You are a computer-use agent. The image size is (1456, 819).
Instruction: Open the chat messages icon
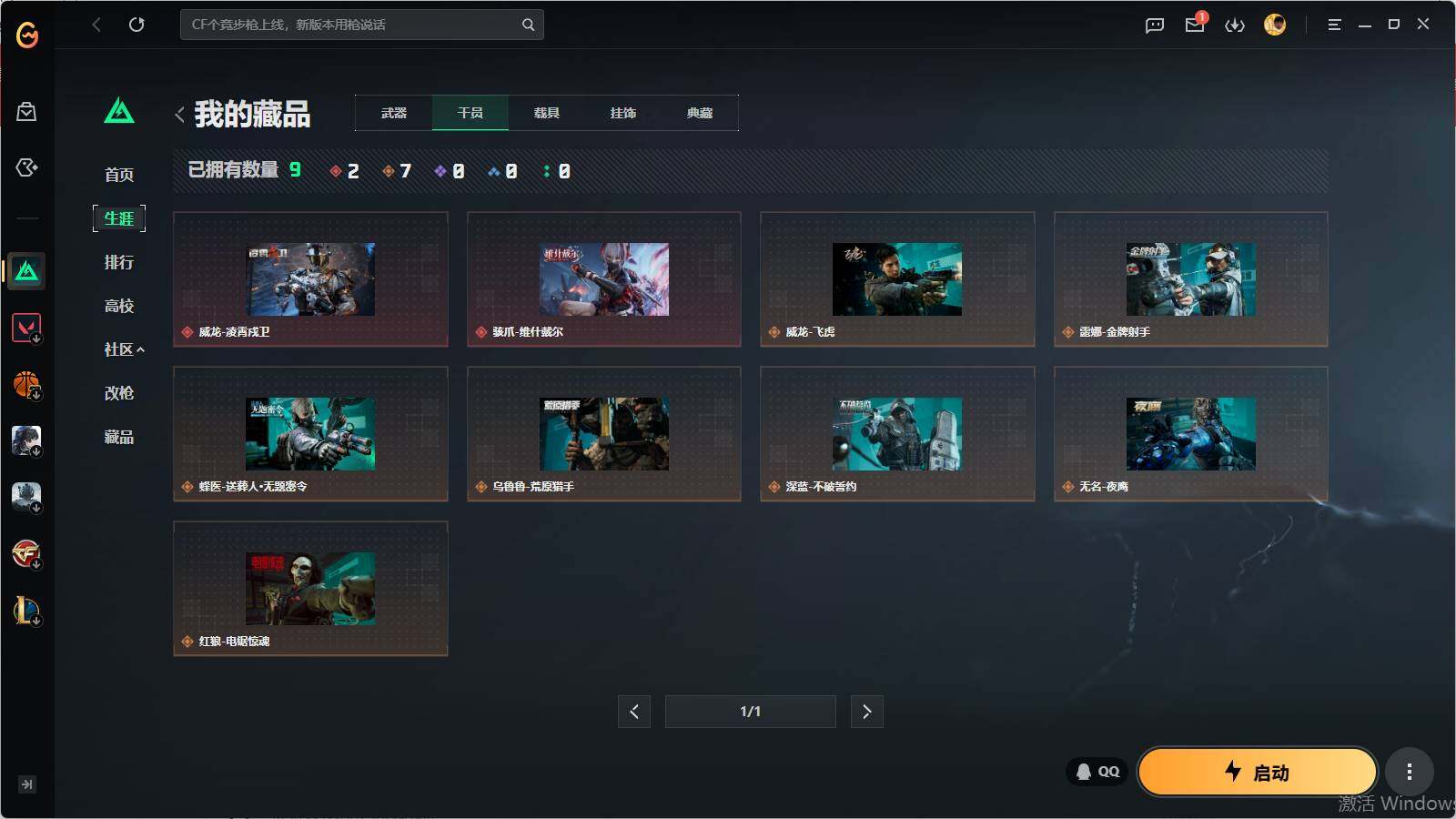pos(1155,25)
